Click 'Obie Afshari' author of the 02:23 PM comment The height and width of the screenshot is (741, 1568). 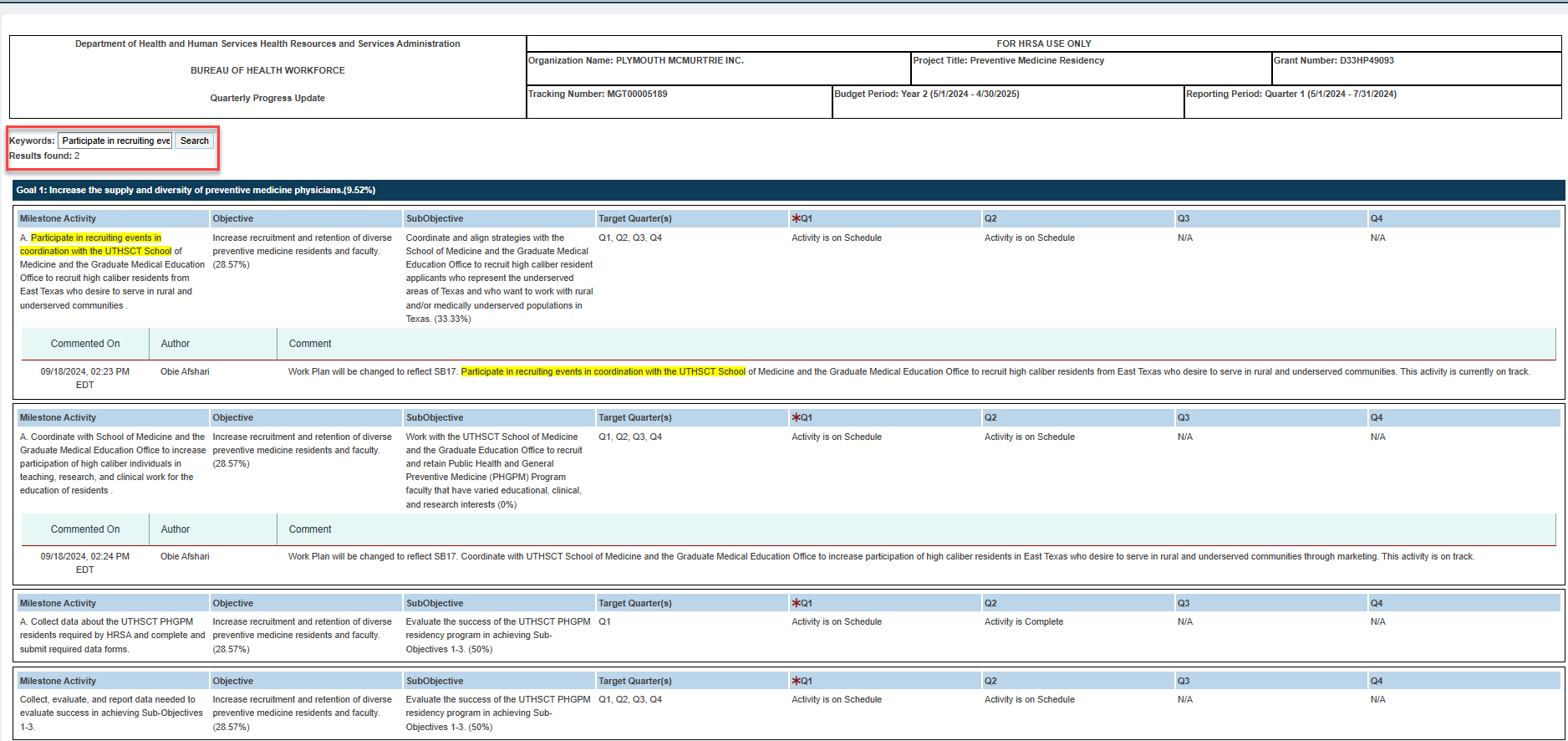coord(185,371)
